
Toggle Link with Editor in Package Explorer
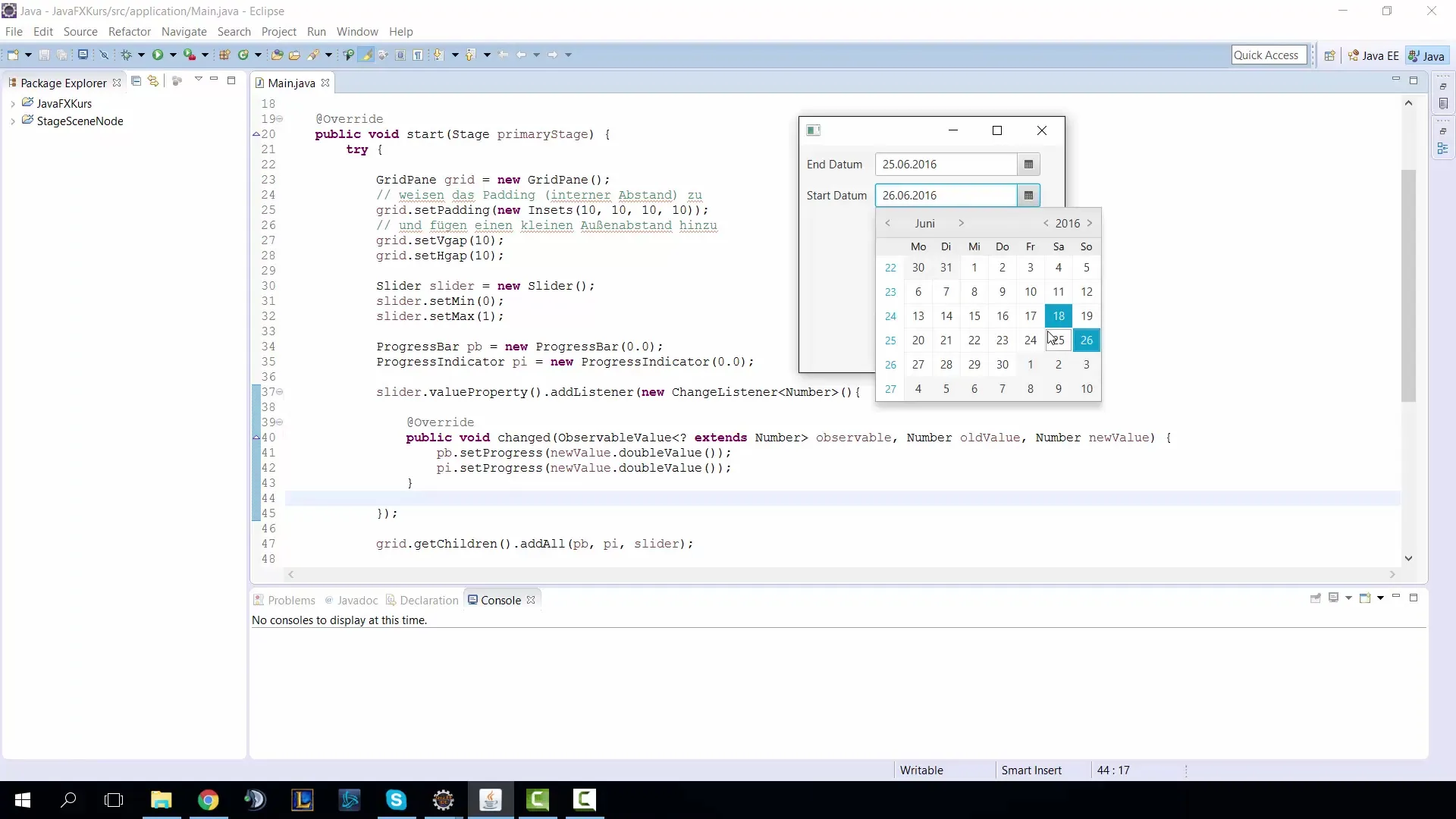pyautogui.click(x=153, y=81)
